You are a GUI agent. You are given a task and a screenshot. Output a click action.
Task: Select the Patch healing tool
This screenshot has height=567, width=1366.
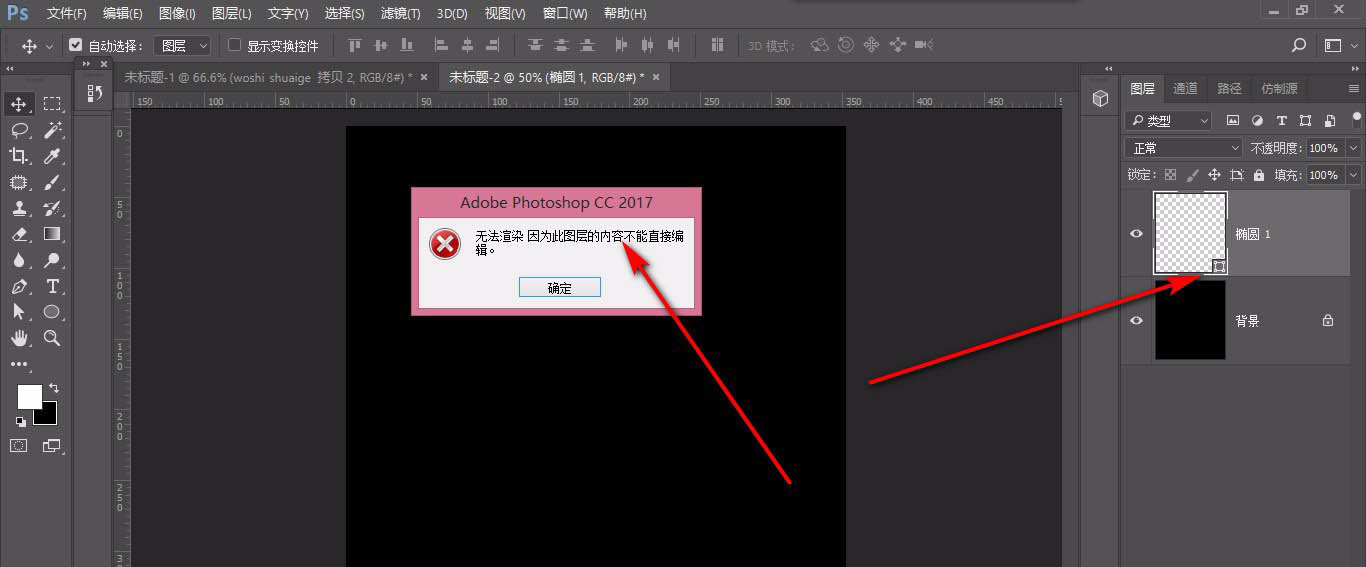19,182
